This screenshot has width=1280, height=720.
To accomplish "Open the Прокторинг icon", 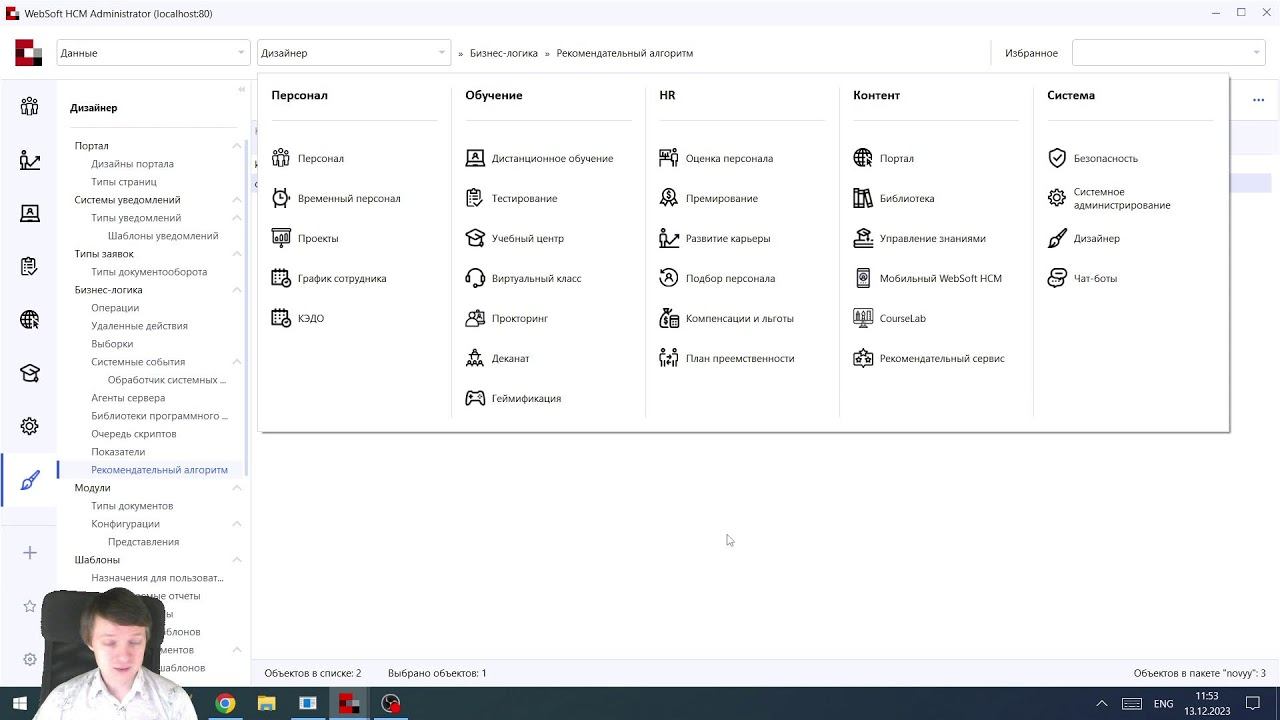I will [x=475, y=318].
